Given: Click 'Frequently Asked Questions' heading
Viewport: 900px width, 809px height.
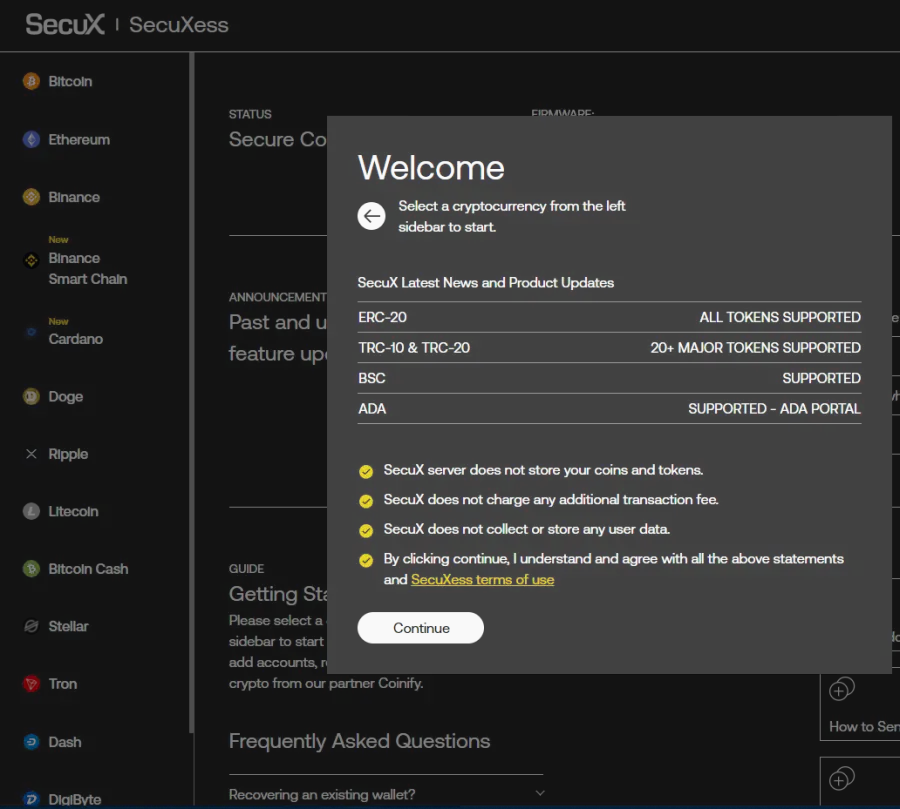Looking at the screenshot, I should 359,741.
